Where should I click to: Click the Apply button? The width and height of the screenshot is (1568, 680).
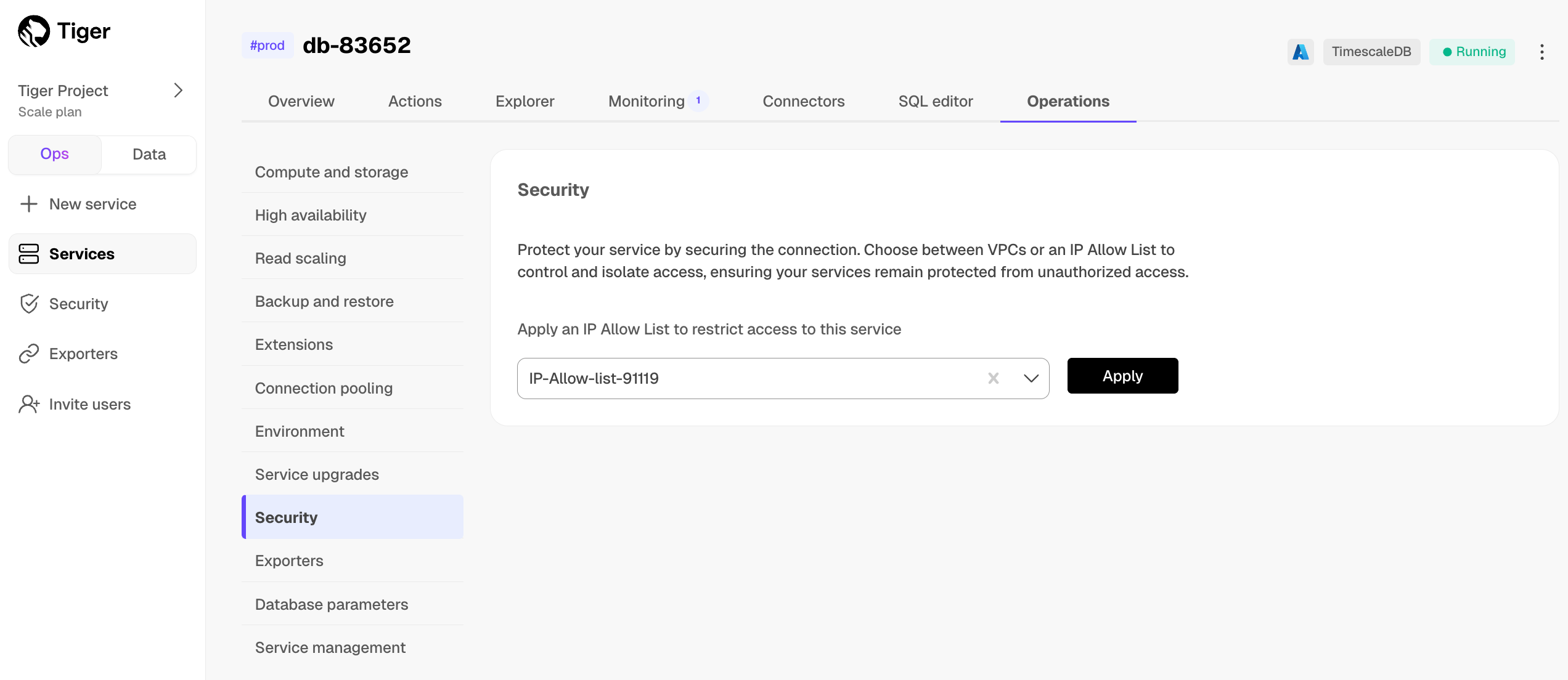1122,376
